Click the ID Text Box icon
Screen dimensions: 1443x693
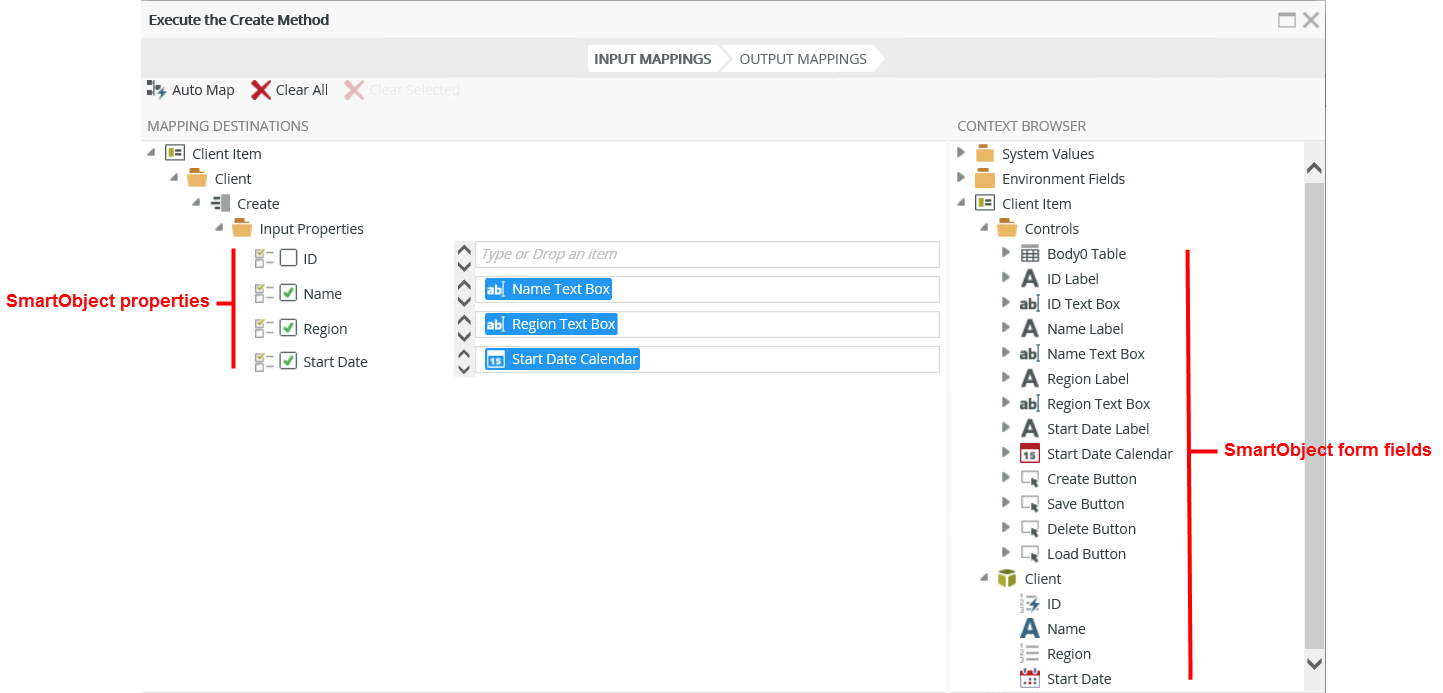point(1029,304)
